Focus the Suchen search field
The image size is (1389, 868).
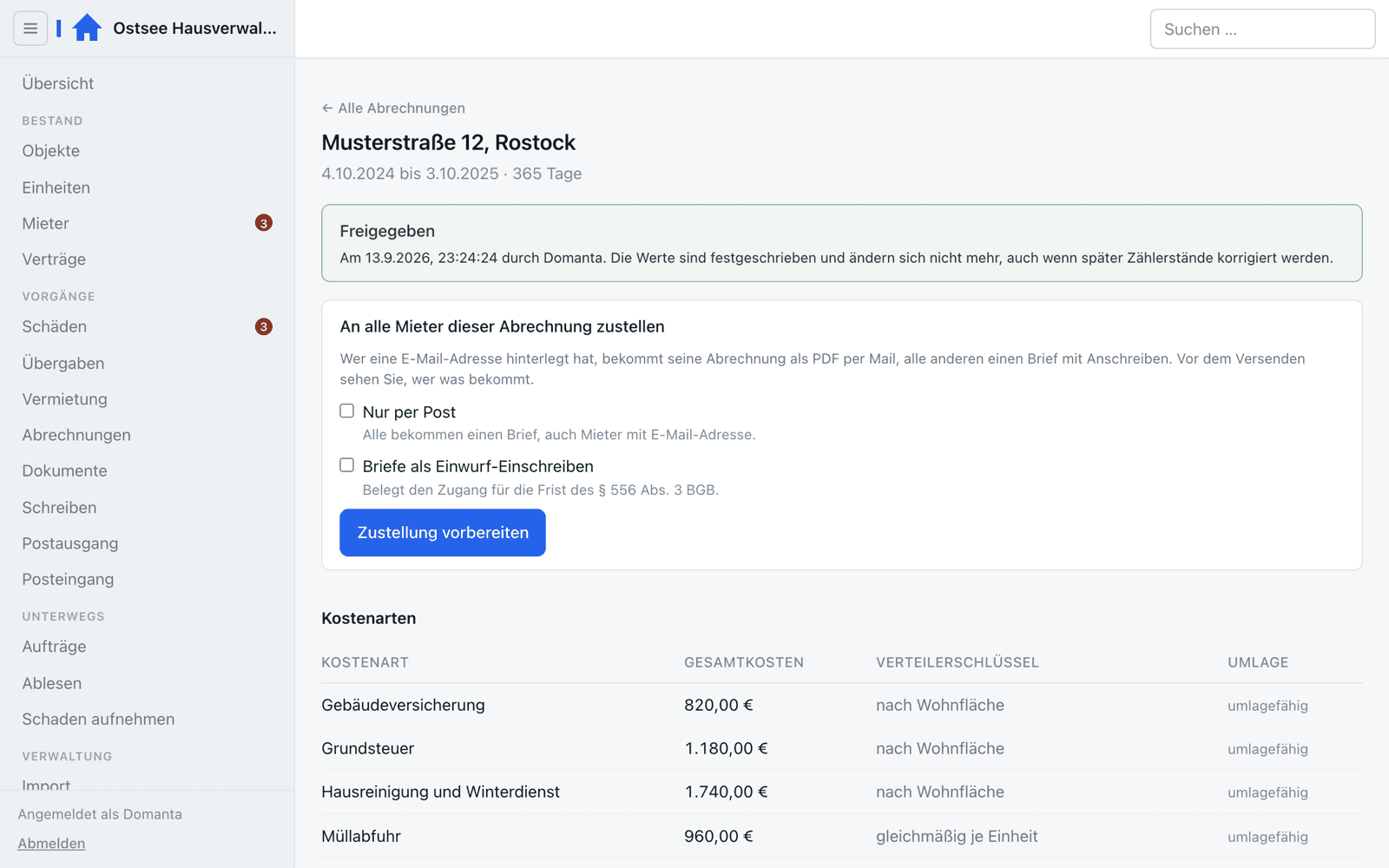[1262, 30]
